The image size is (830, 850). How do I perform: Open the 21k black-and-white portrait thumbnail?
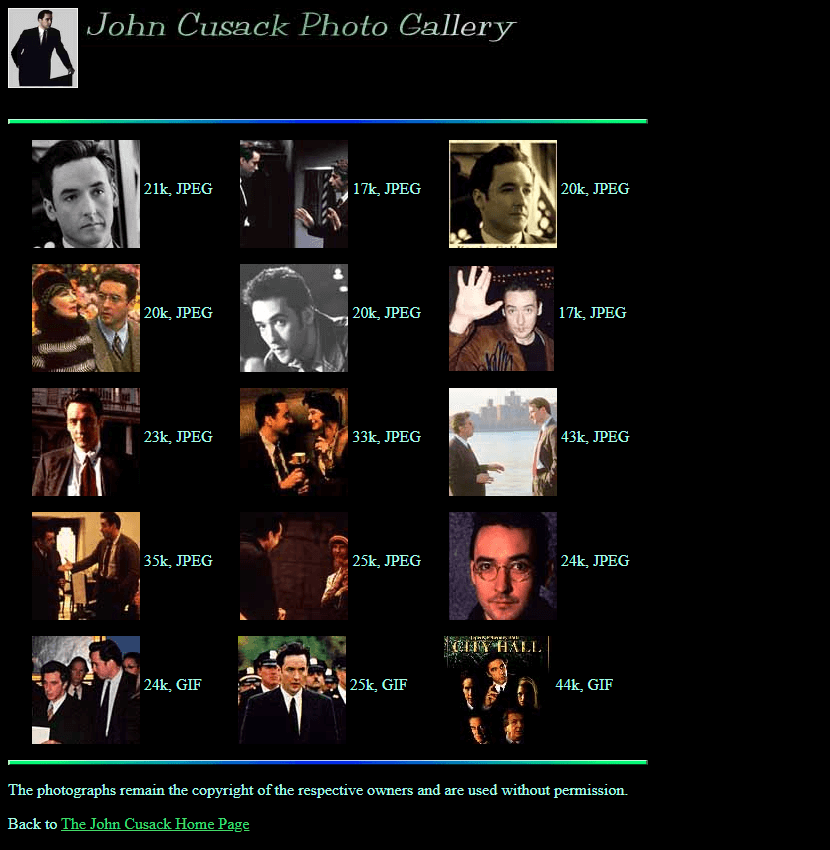pyautogui.click(x=86, y=194)
